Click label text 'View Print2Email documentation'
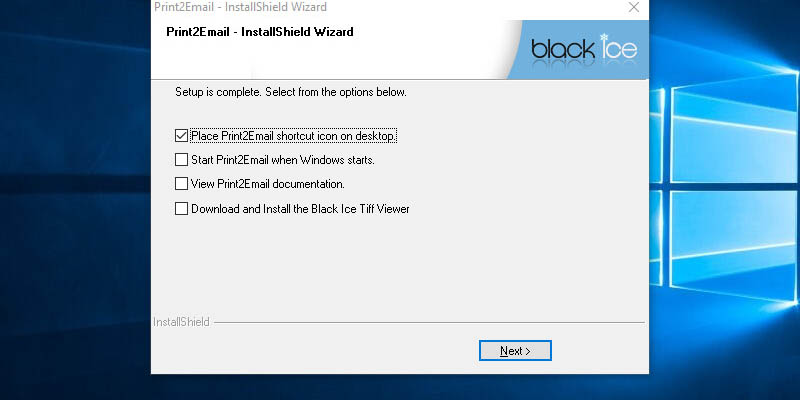 pos(267,184)
